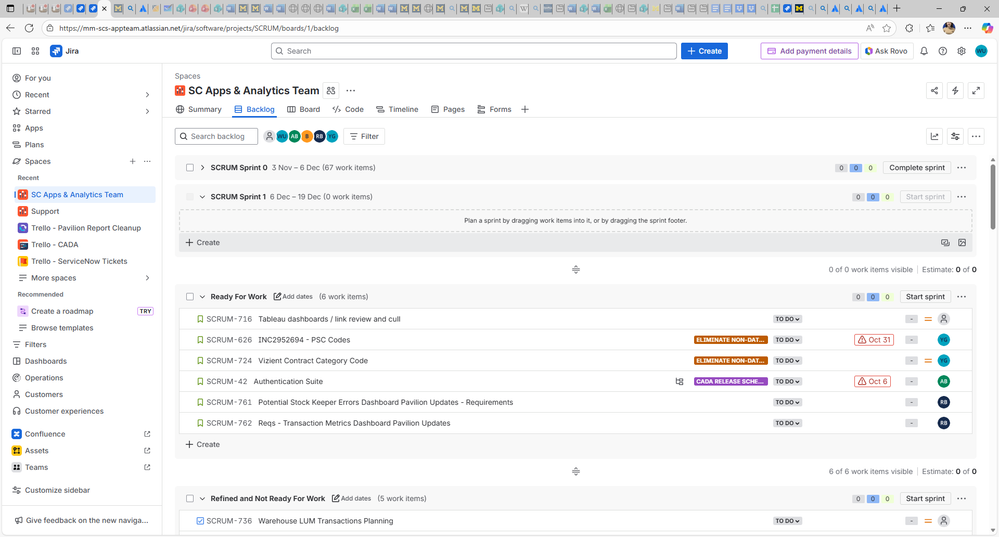
Task: Open Jira settings gear icon
Action: pos(961,51)
